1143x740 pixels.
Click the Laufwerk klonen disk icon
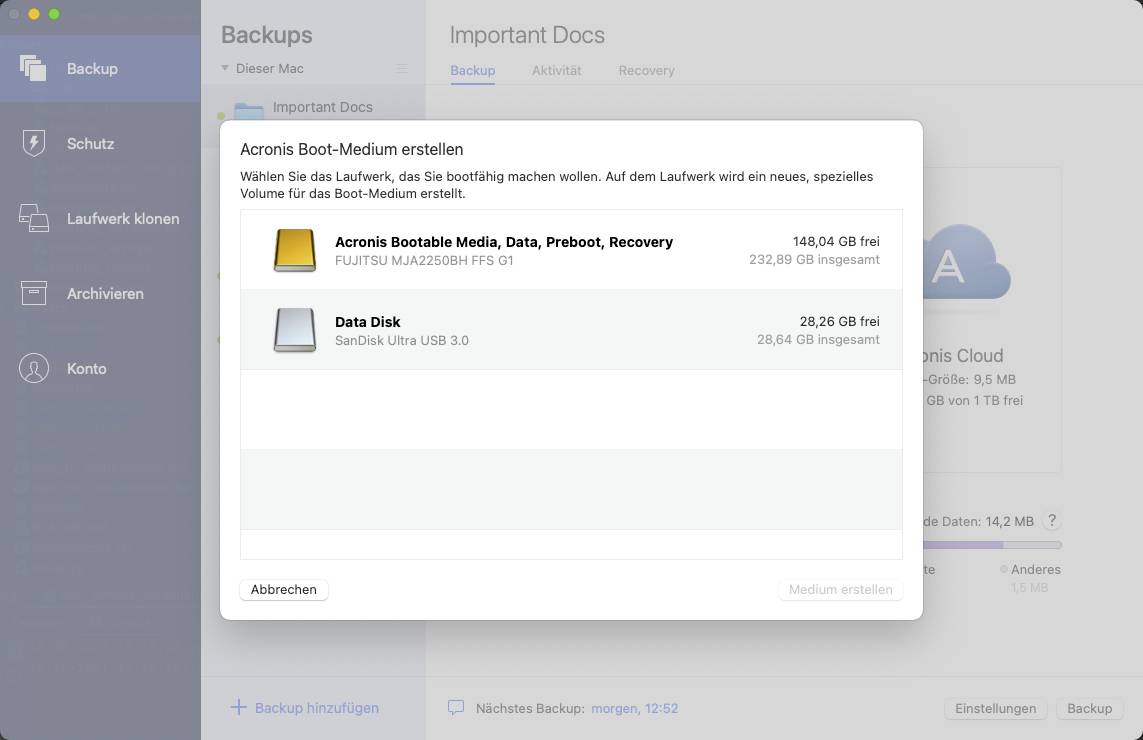[x=34, y=218]
